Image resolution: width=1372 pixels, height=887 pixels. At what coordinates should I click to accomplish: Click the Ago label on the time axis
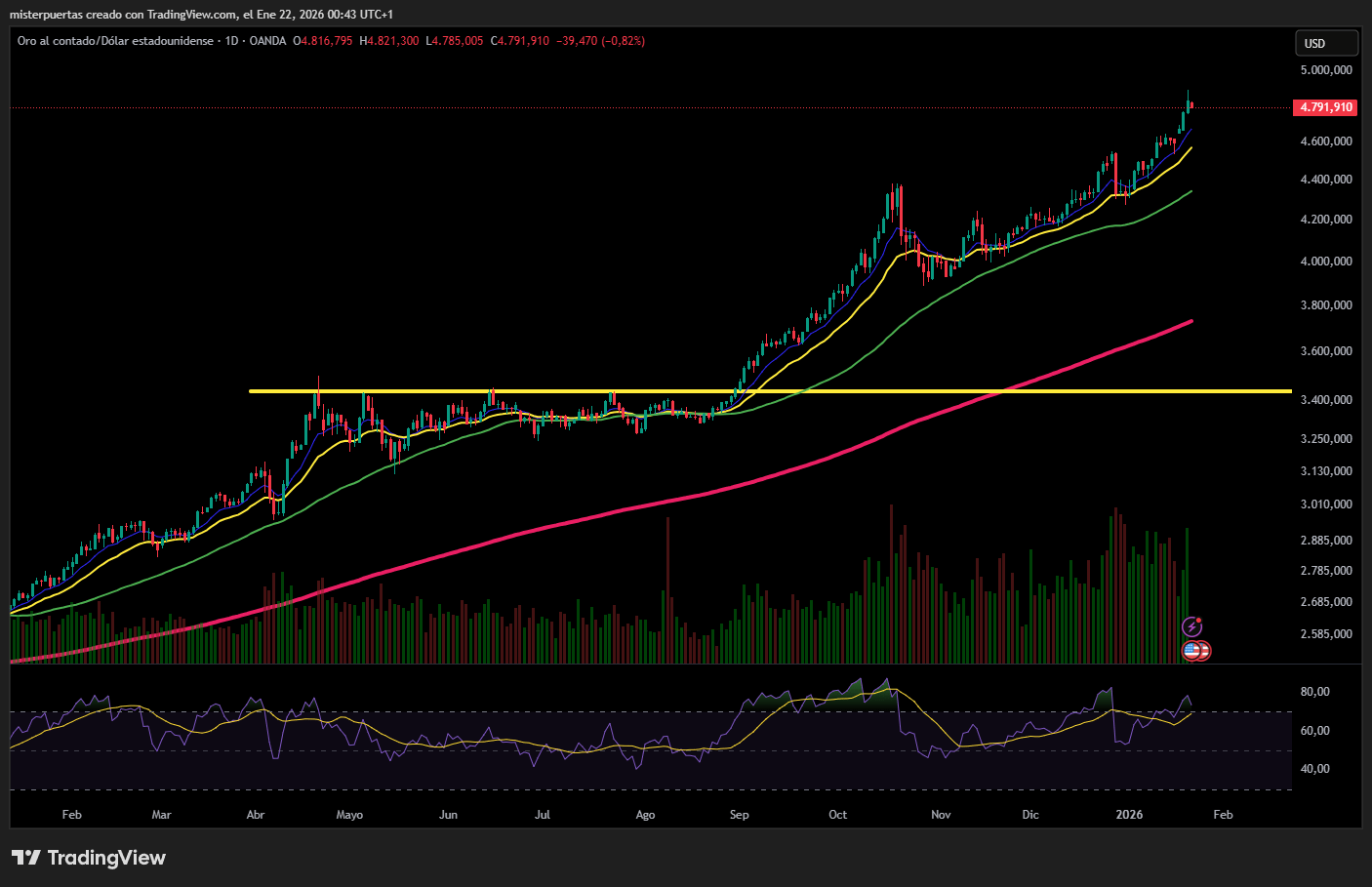pos(645,815)
